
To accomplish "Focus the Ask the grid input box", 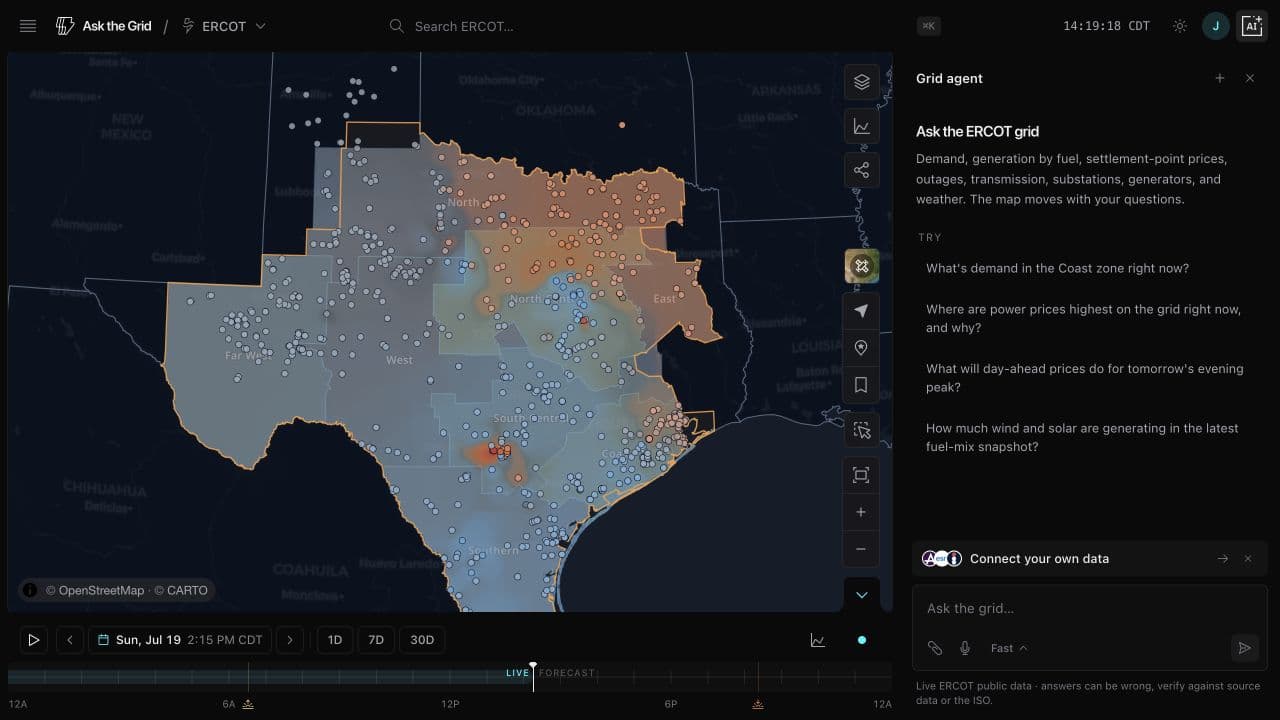I will tap(1089, 608).
